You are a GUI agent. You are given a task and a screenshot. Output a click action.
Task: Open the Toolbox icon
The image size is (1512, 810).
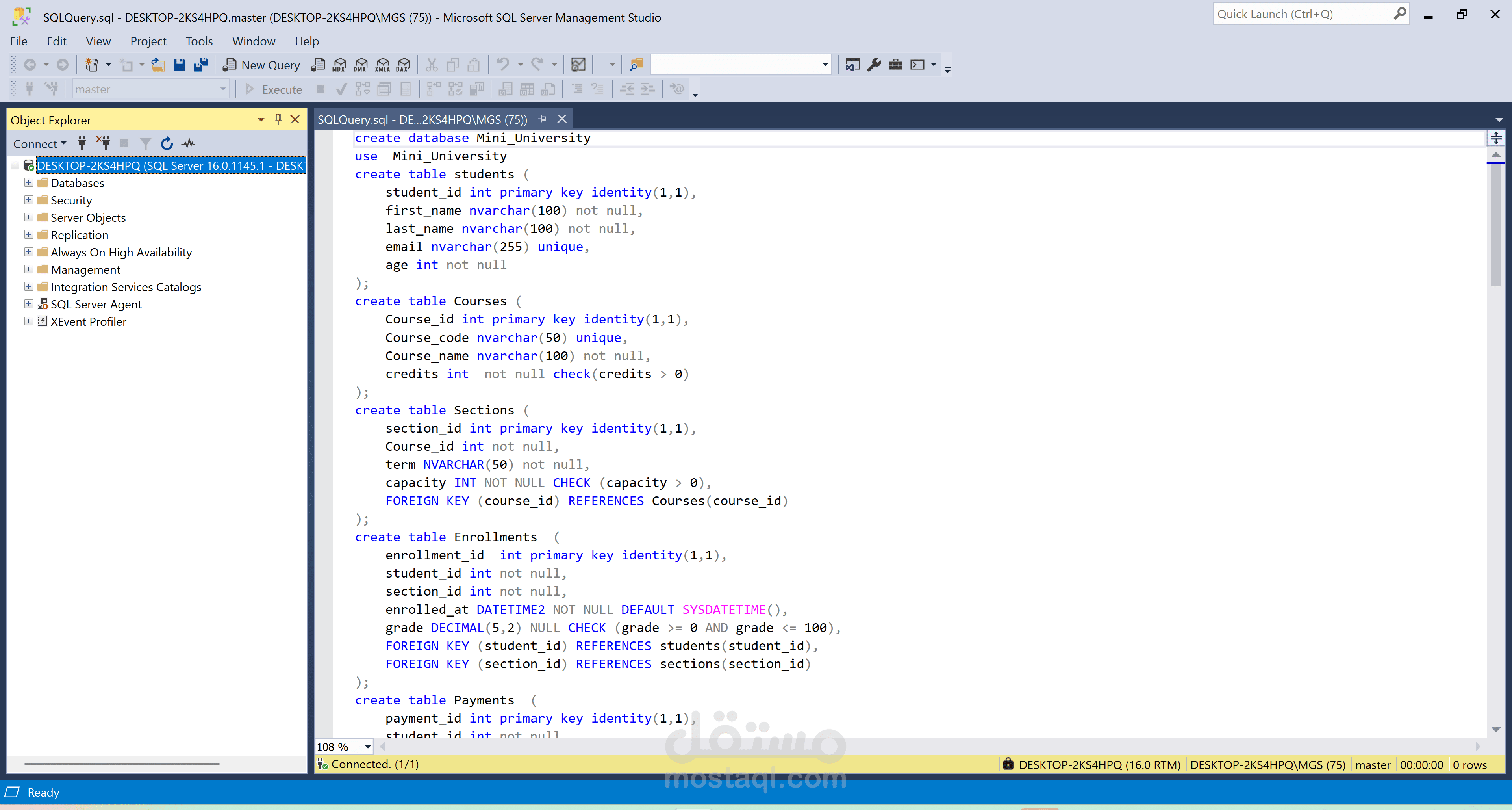[896, 65]
